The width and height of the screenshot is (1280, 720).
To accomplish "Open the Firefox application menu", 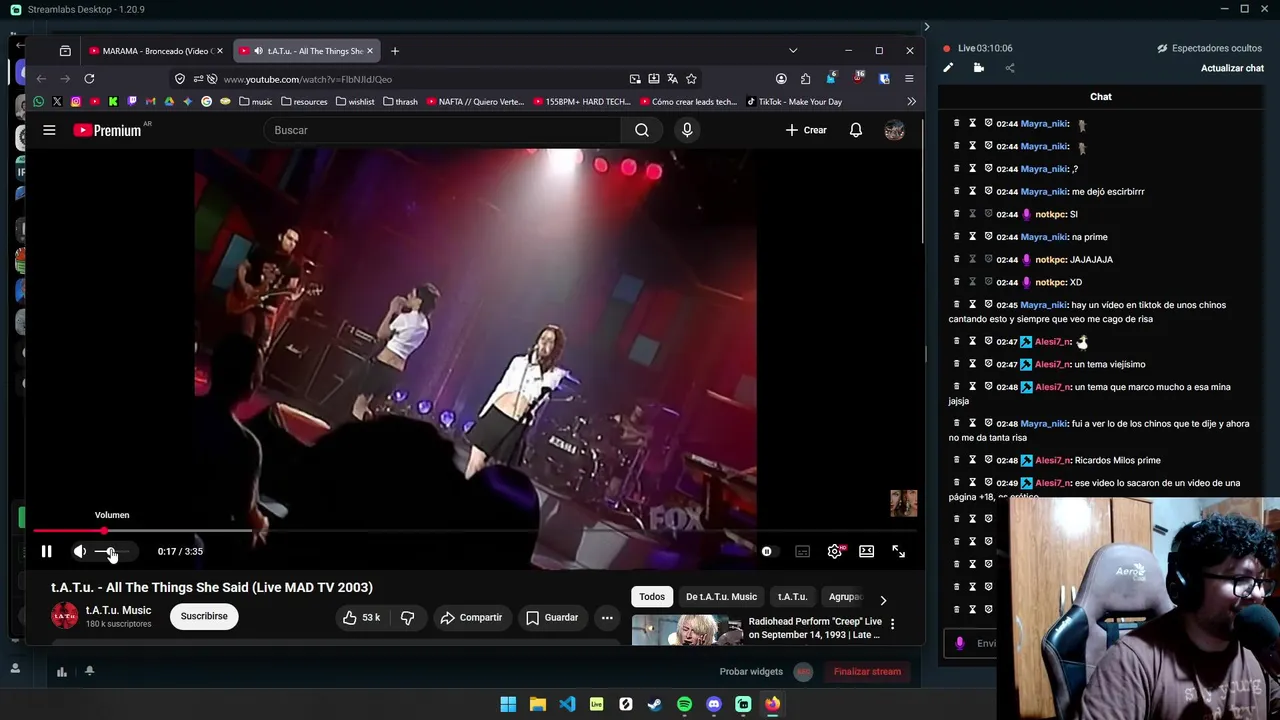I will pyautogui.click(x=909, y=79).
